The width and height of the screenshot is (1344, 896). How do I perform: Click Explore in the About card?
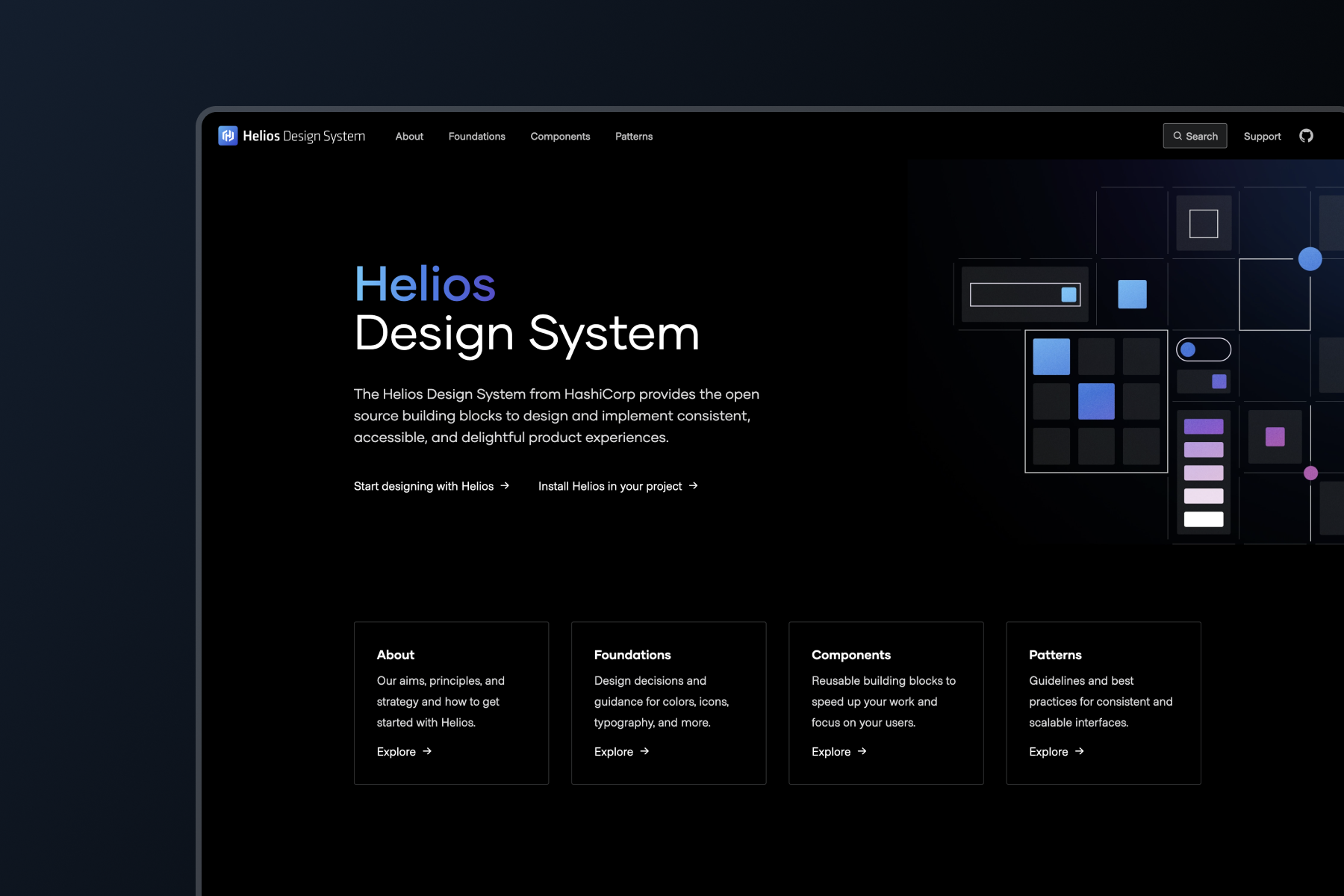click(x=404, y=752)
